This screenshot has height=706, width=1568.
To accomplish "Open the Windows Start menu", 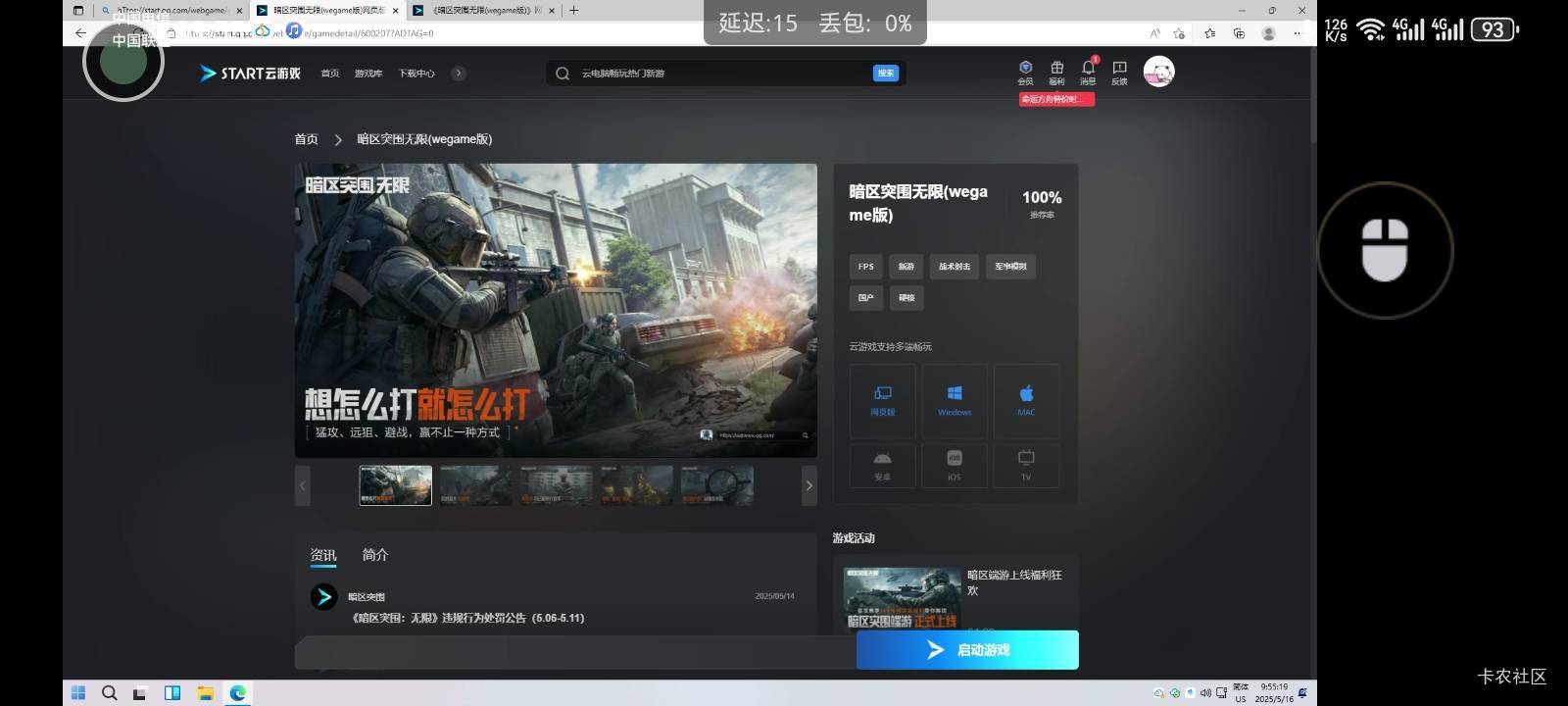I will [78, 693].
